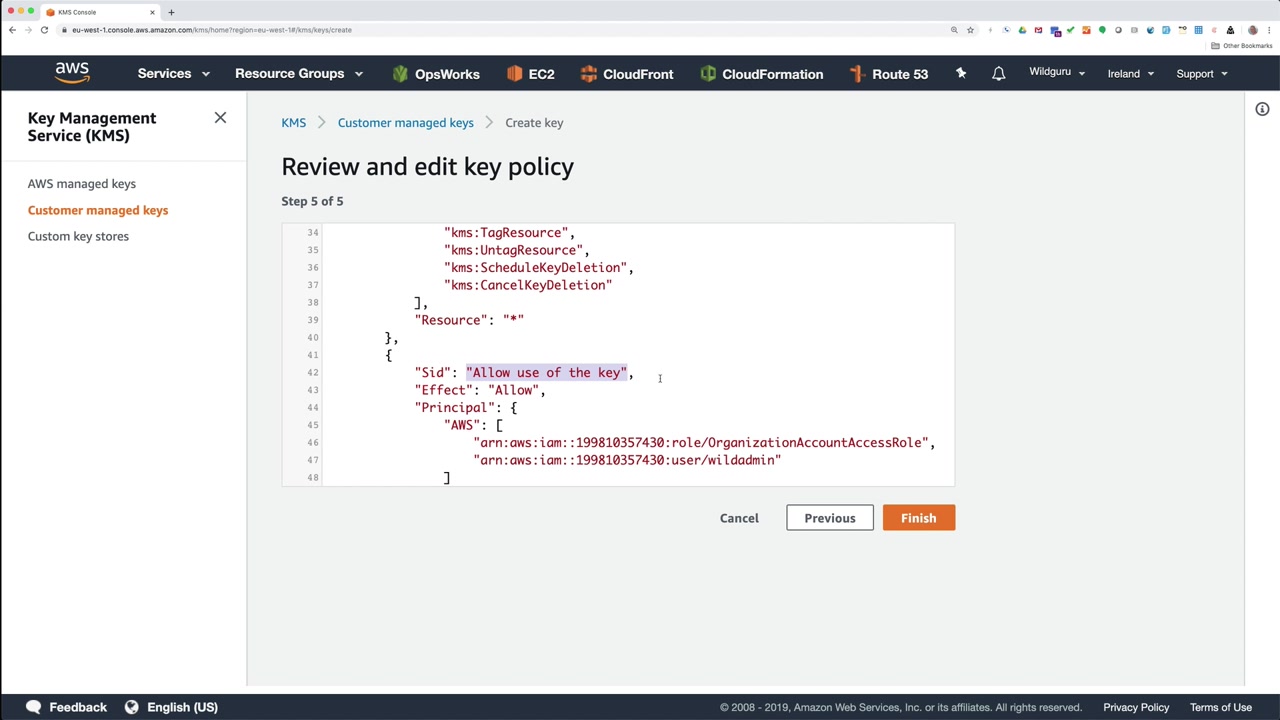The image size is (1280, 720).
Task: Open the Google Drive extension
Action: click(1022, 30)
